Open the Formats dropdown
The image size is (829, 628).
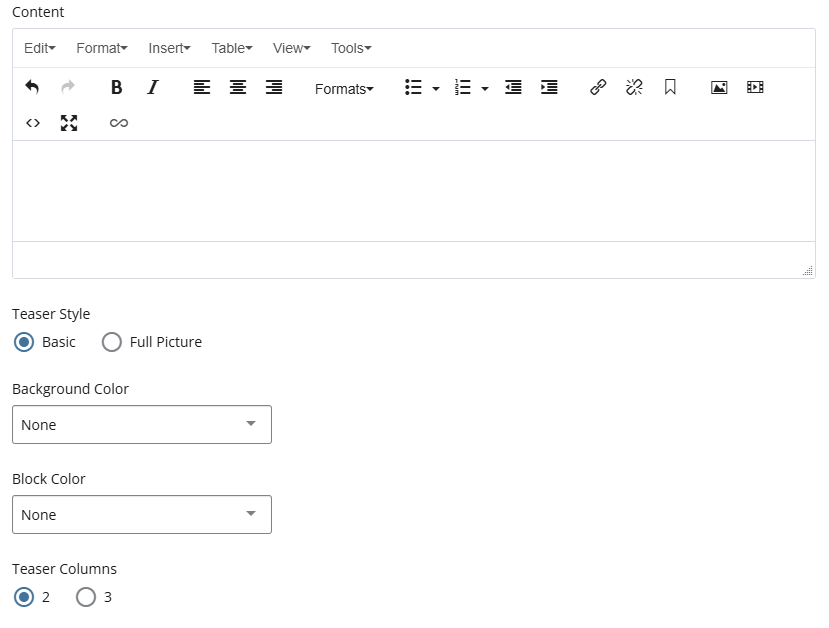click(x=344, y=89)
